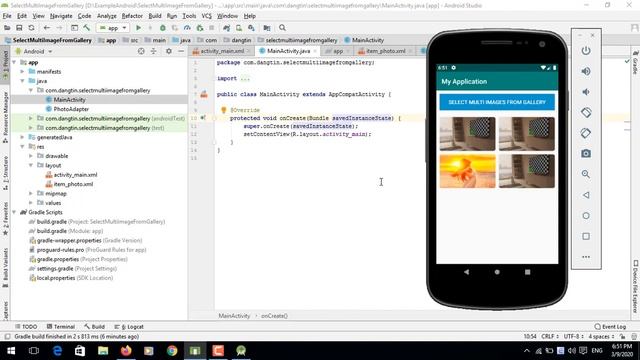Open emulator extended controls three dots

click(586, 257)
